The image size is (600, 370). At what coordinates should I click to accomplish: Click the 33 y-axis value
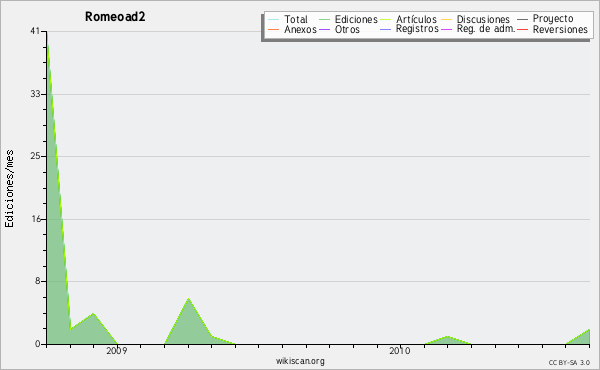(x=35, y=94)
